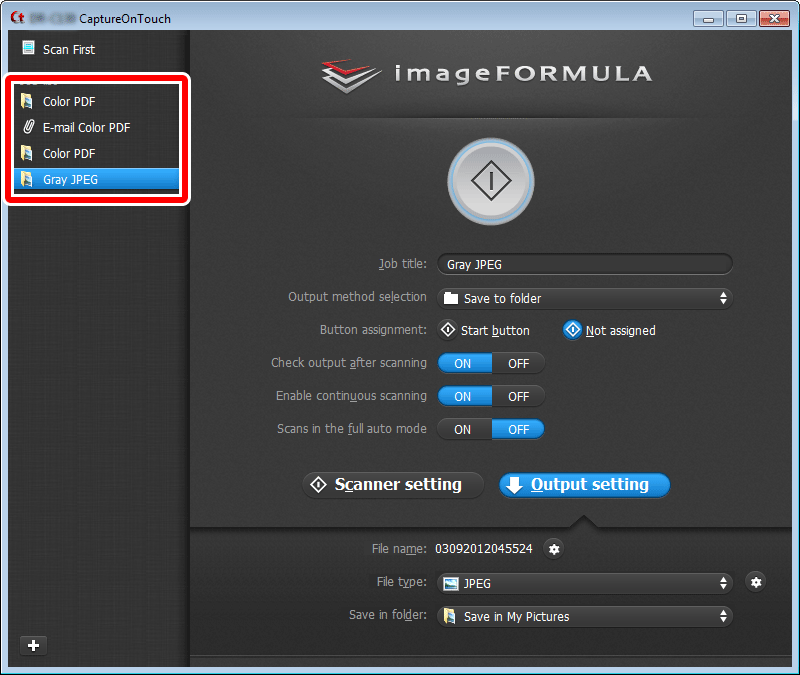Edit the Job title field
Viewport: 800px width, 675px height.
585,264
